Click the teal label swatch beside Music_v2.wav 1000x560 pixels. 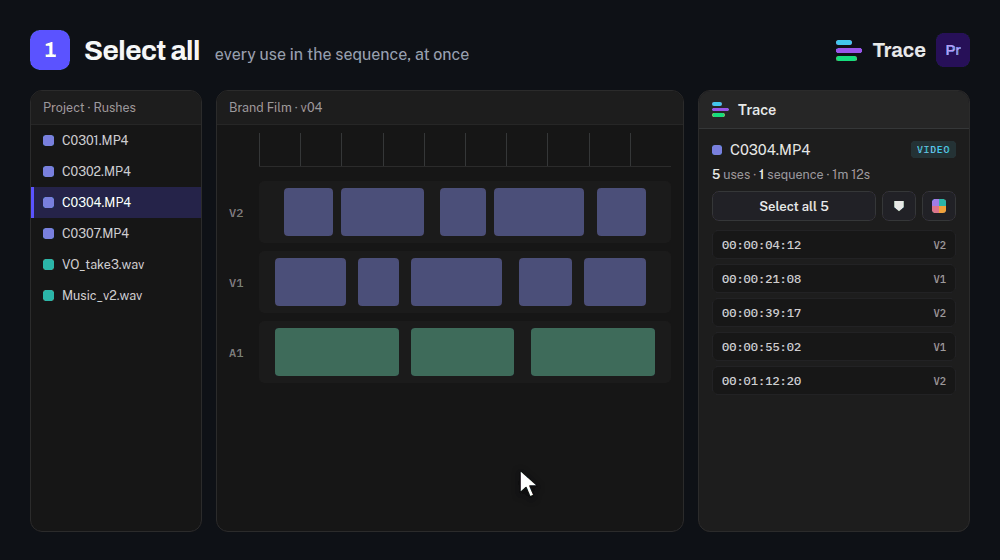point(48,295)
